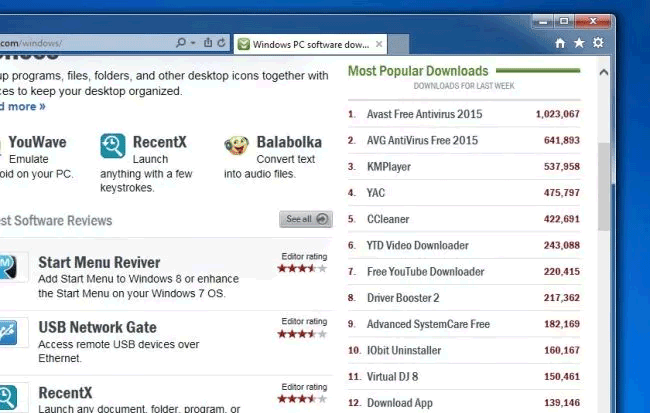Click the compatibility view icon in address bar
Screen dimensions: 650x413
pyautogui.click(x=208, y=42)
